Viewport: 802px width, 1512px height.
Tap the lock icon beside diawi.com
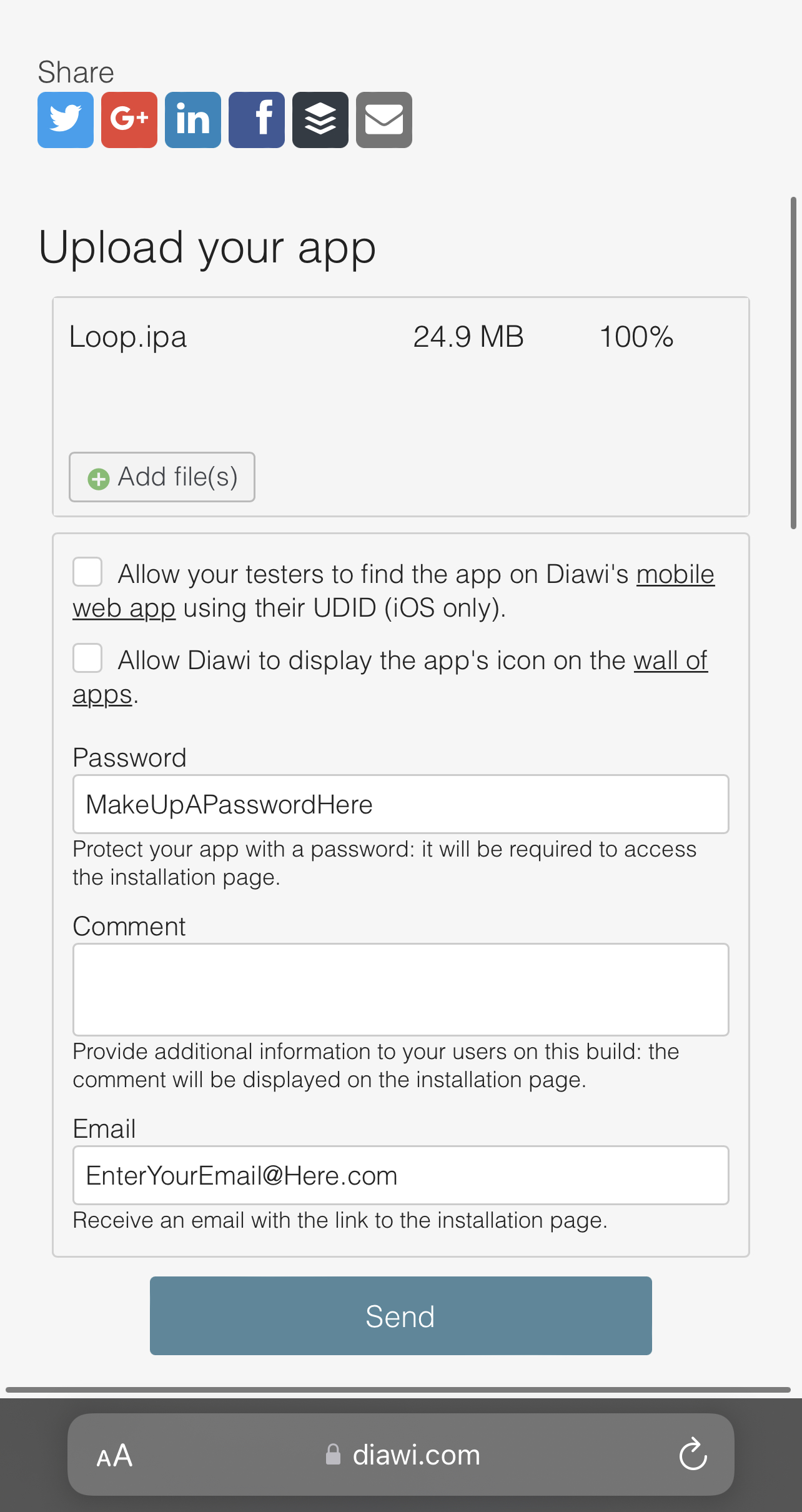click(x=334, y=1455)
